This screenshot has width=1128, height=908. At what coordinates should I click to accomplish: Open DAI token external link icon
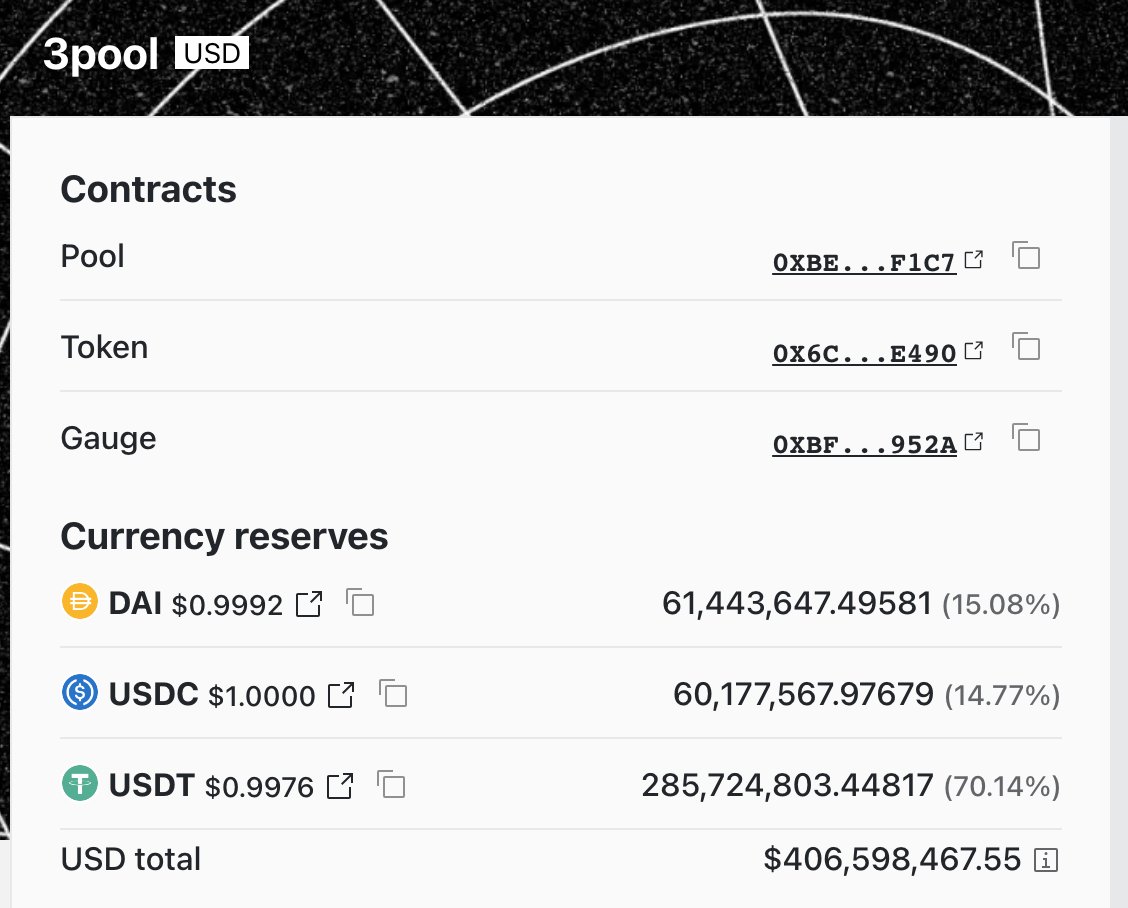pos(309,604)
